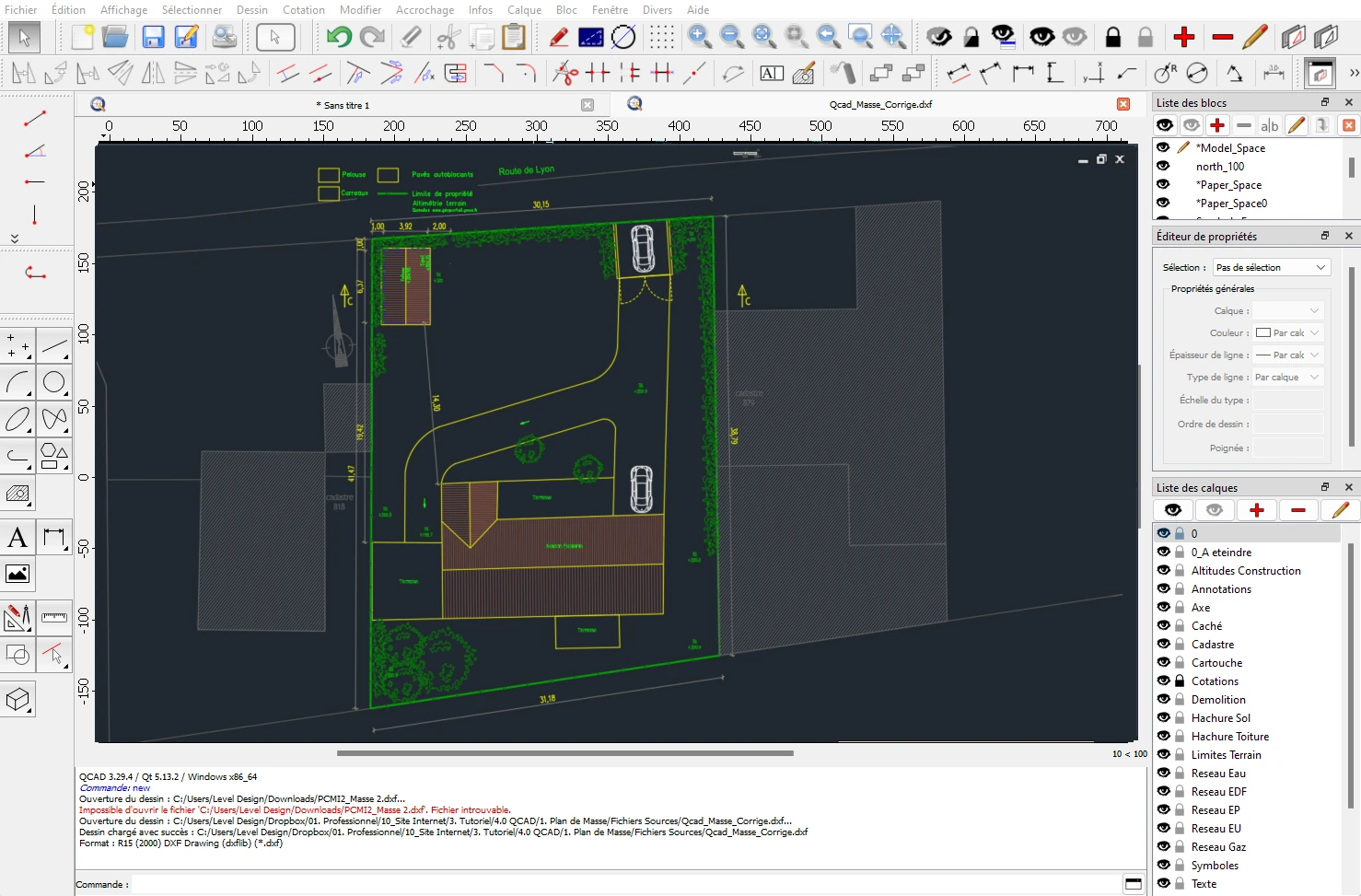Select the Ellipse drawing tool
Screen dimensions: 1361x896
tap(17, 419)
